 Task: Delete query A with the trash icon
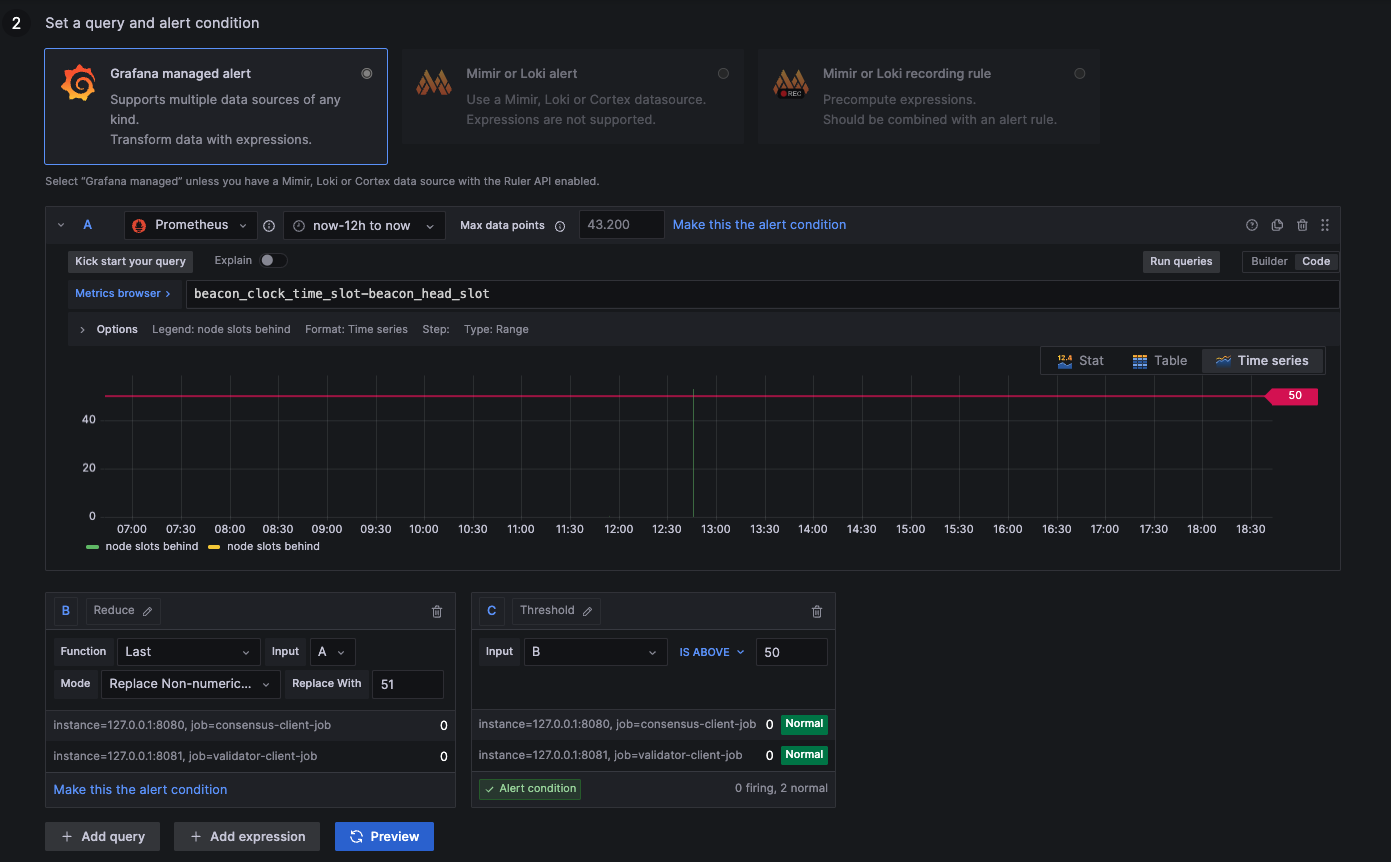(x=1302, y=225)
